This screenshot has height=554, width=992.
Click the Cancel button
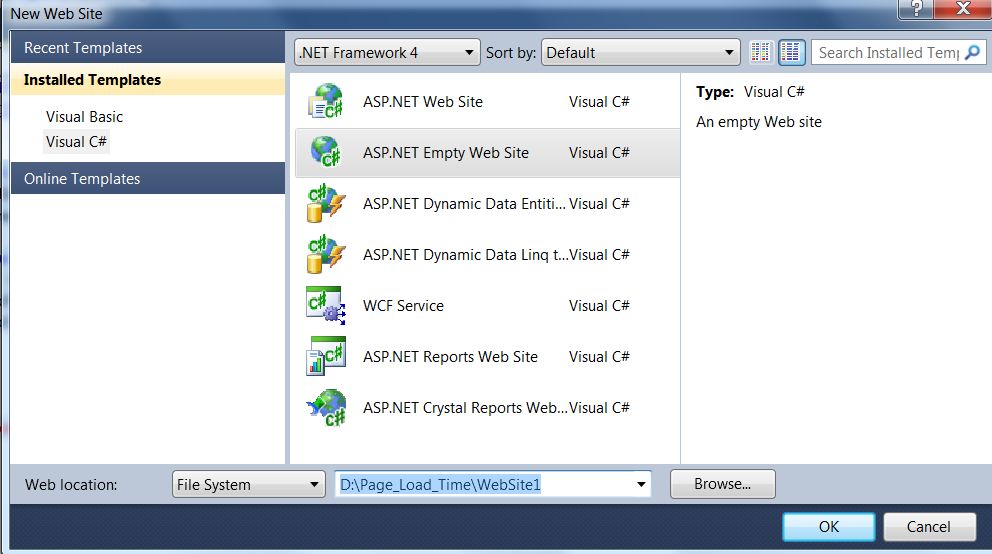pos(929,526)
